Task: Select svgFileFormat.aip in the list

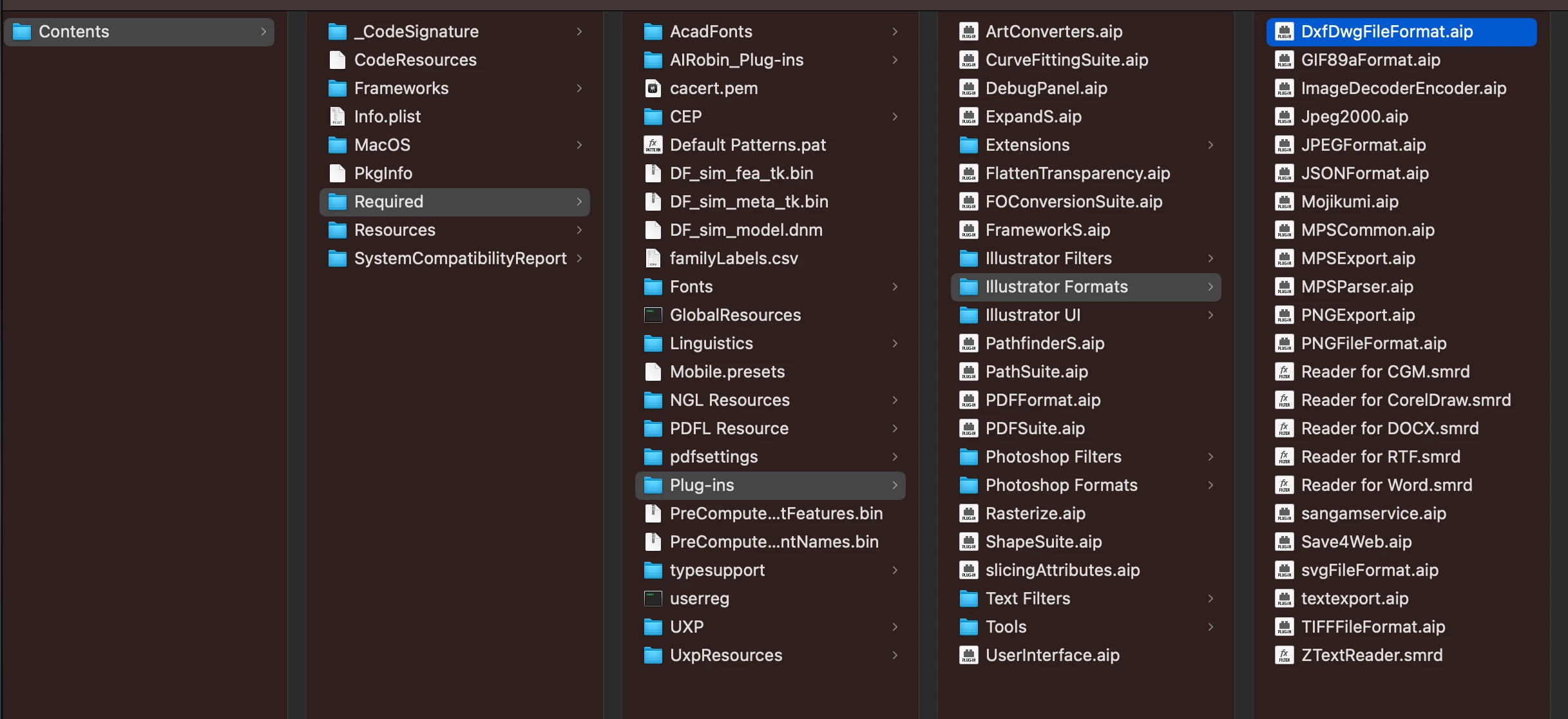Action: (x=1369, y=570)
